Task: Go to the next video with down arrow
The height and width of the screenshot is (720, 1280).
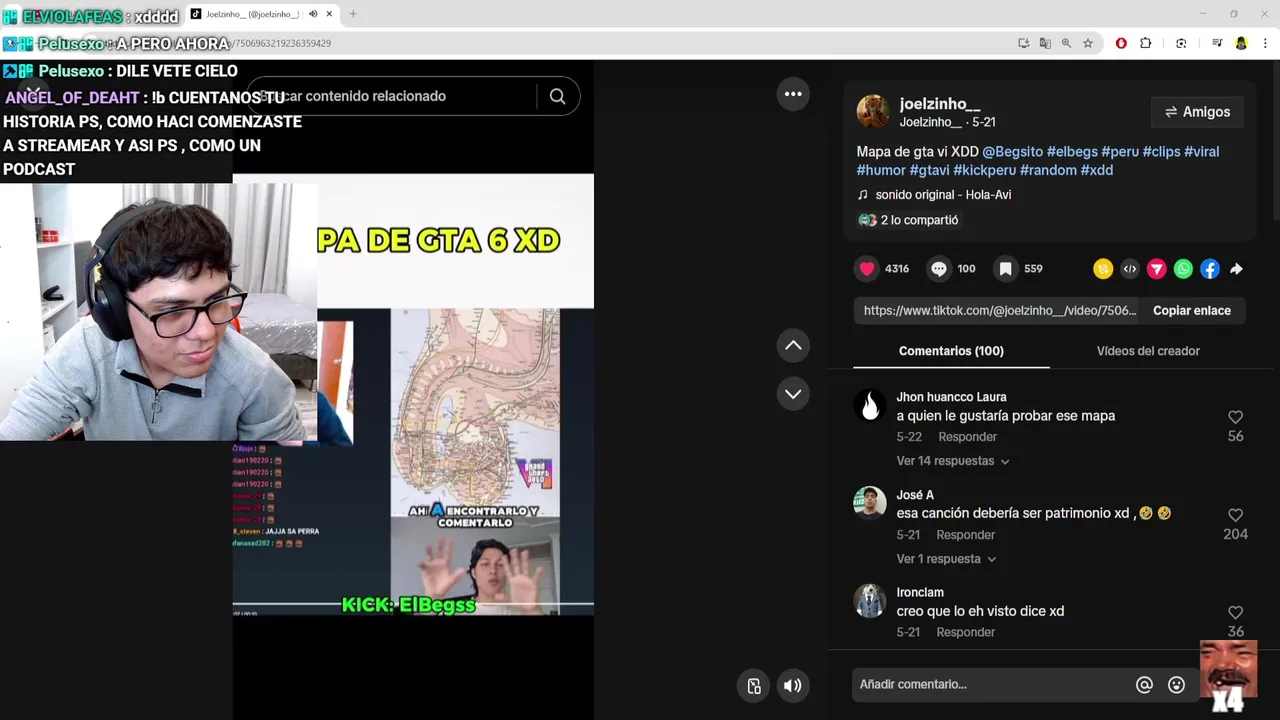Action: [793, 394]
